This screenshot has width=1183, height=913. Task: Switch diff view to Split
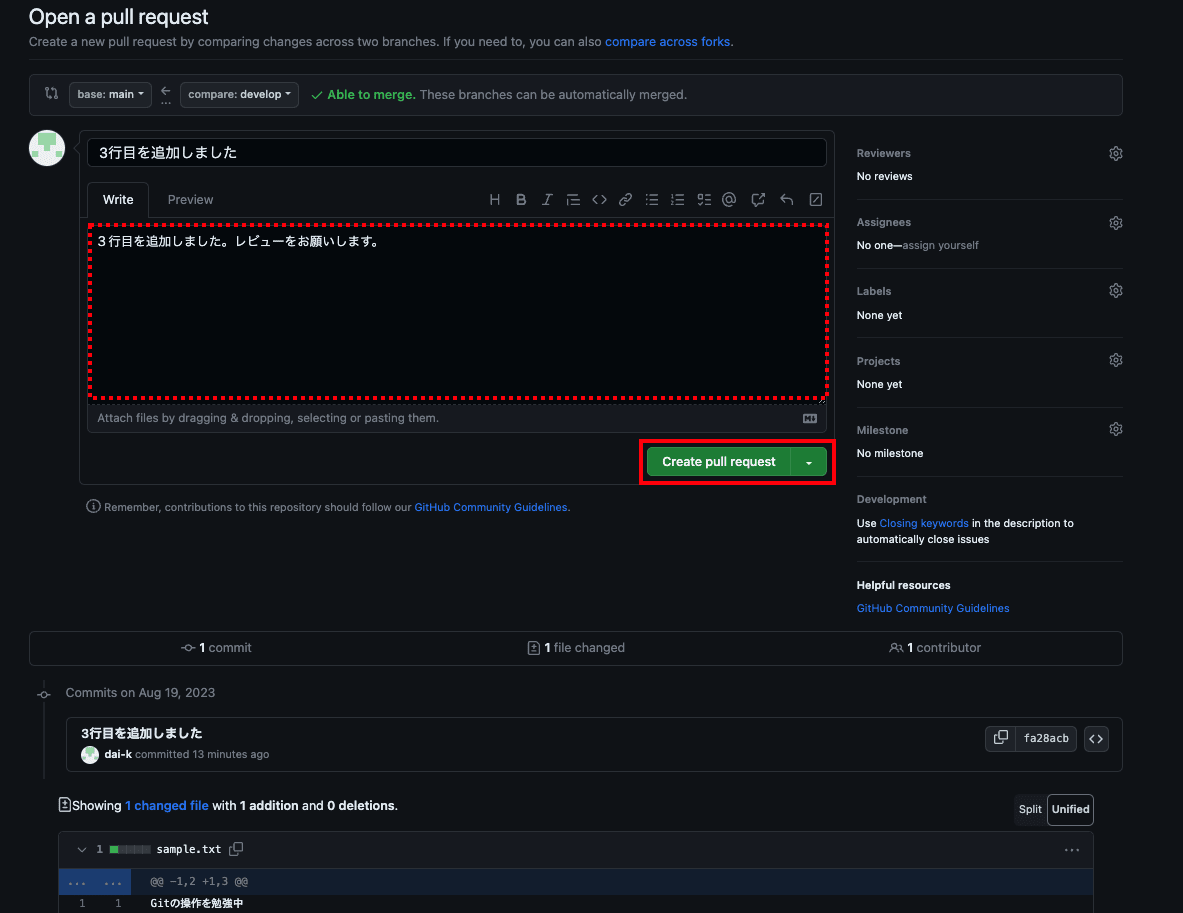1030,809
